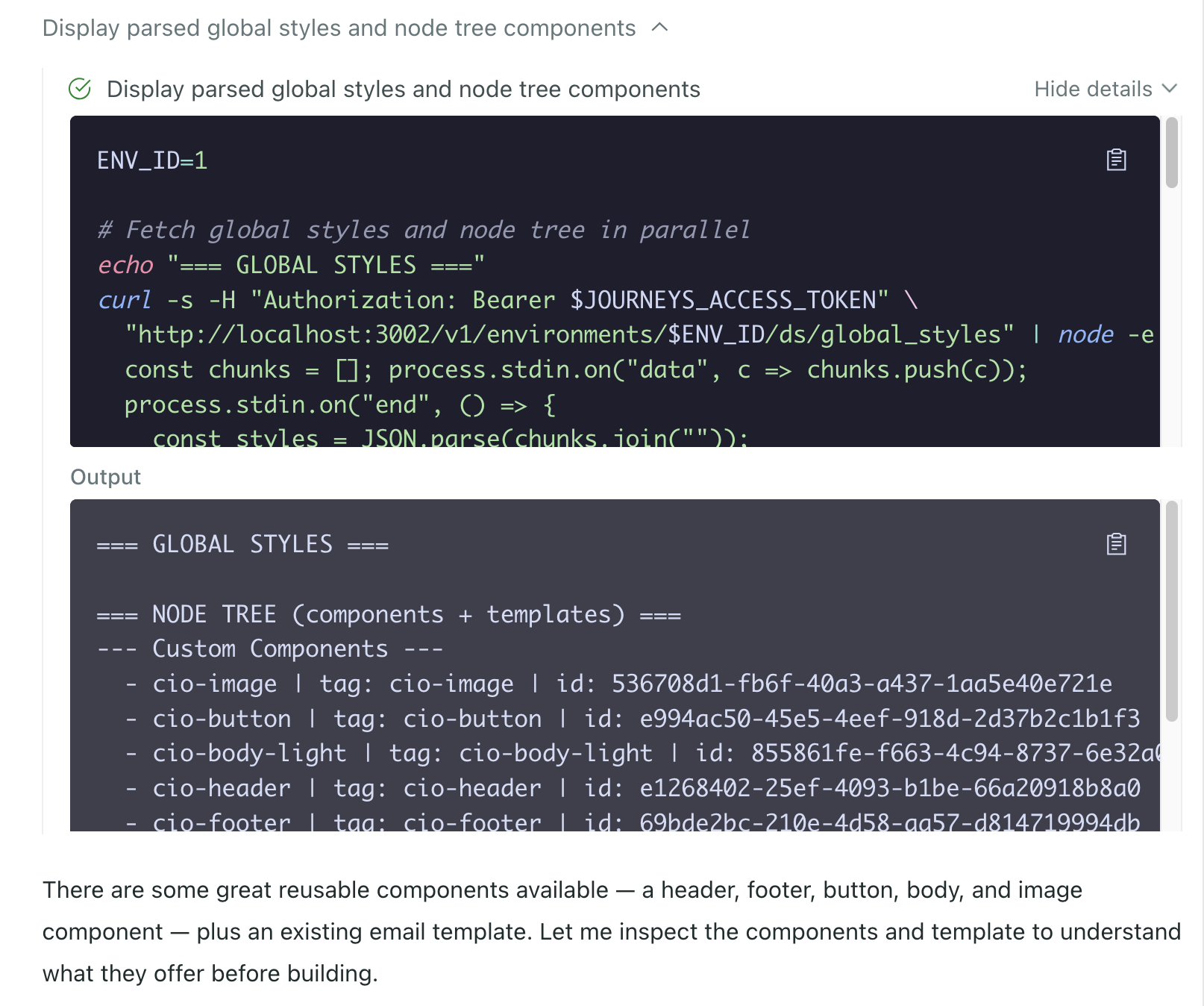This screenshot has width=1204, height=1006.
Task: Click the green success checkmark icon
Action: pos(80,88)
